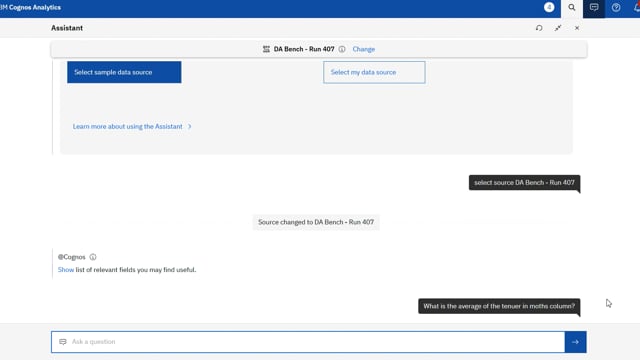Click the notification count badge showing 4

[549, 7]
